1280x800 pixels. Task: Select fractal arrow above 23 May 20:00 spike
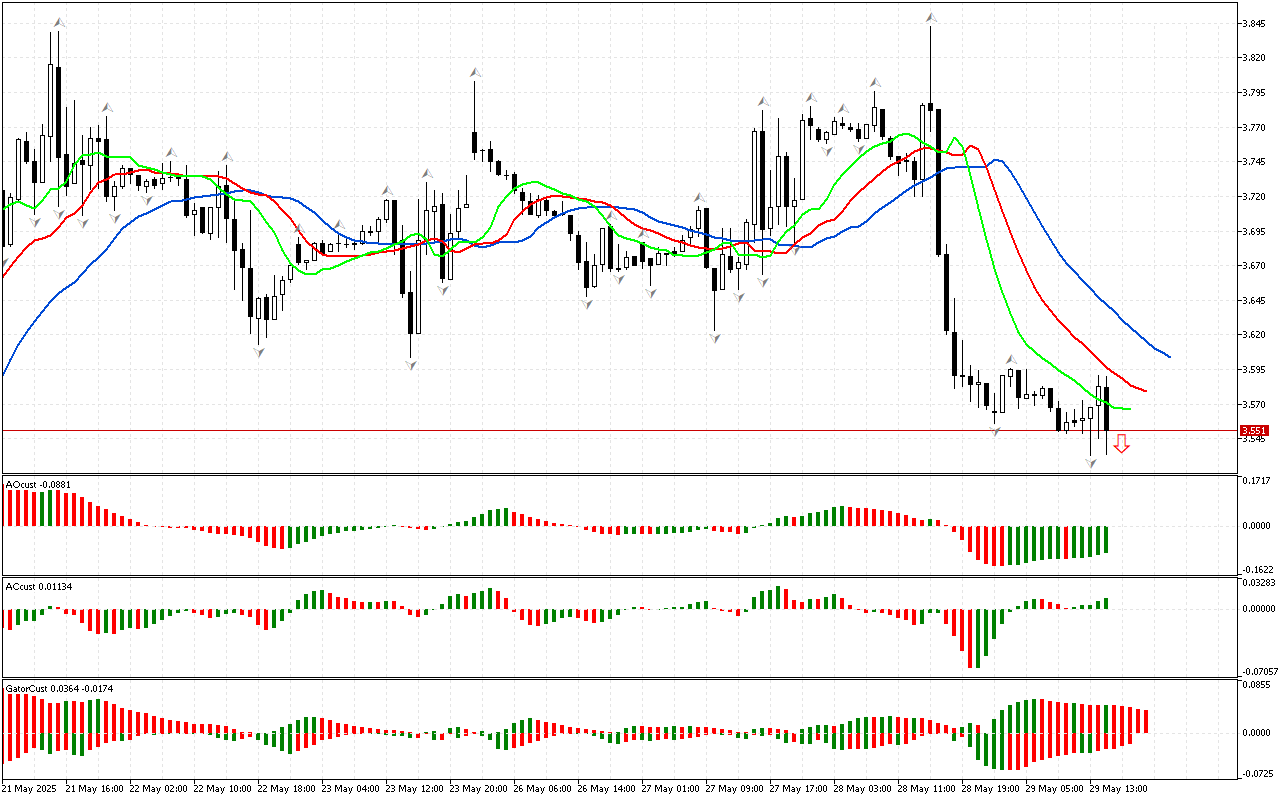pyautogui.click(x=475, y=73)
